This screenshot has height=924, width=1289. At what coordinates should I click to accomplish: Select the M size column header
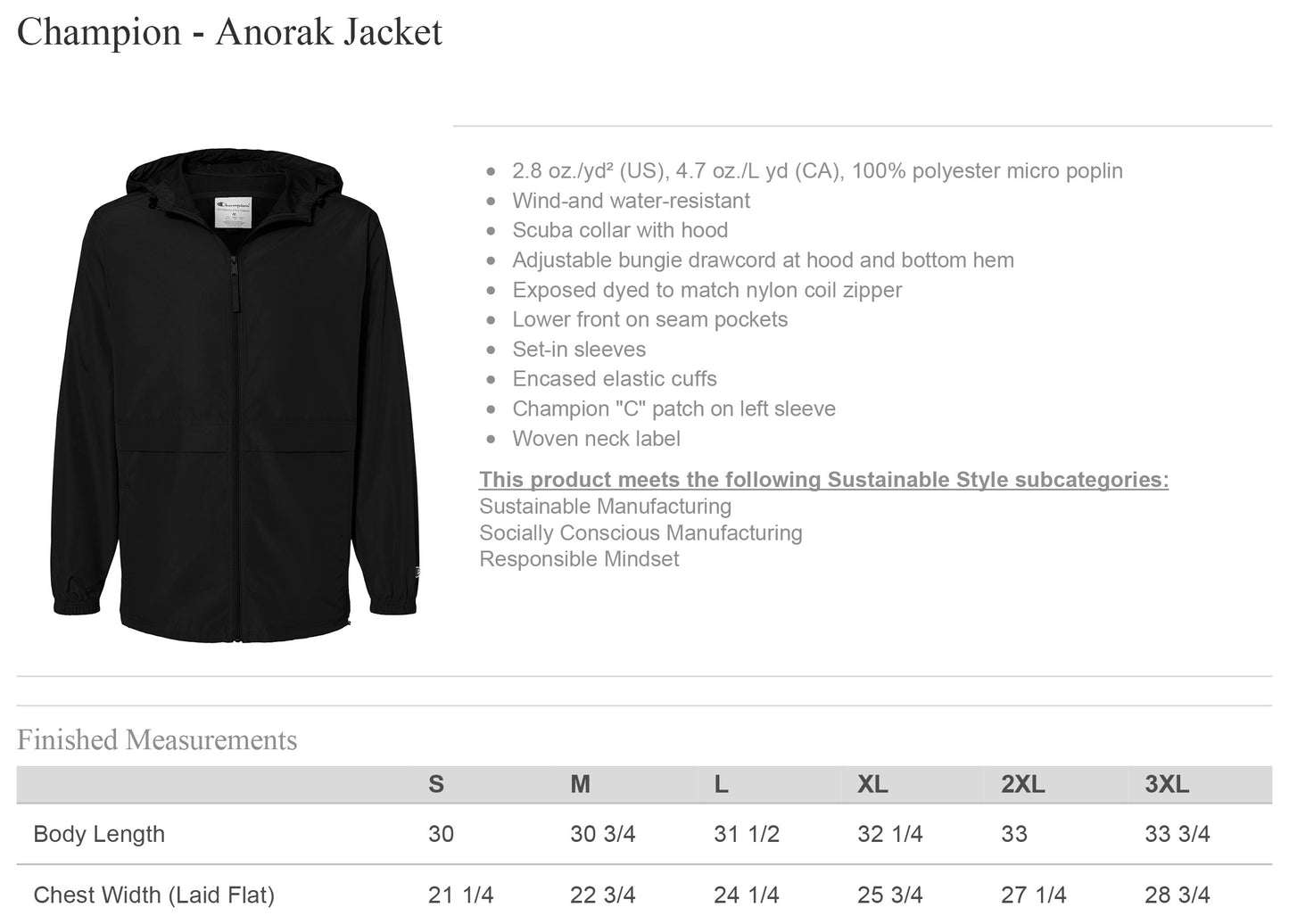580,785
